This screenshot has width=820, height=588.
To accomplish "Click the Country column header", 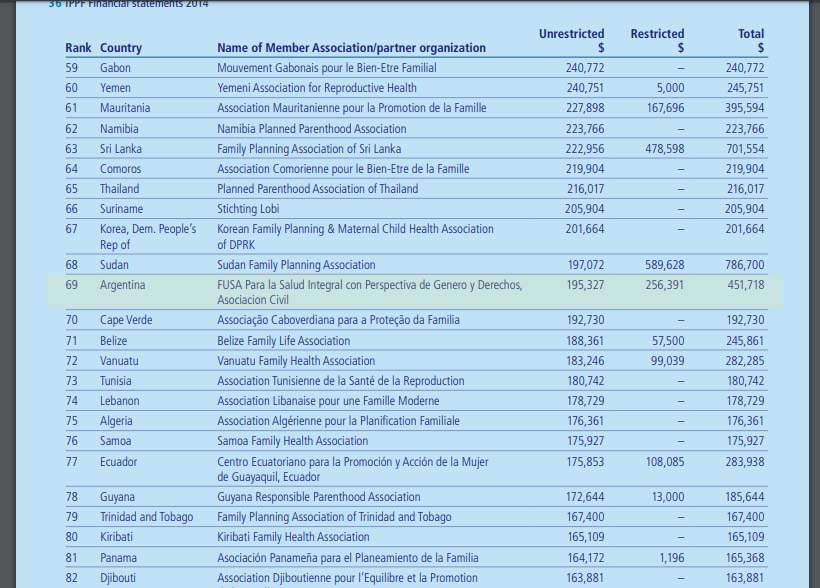I will 121,48.
